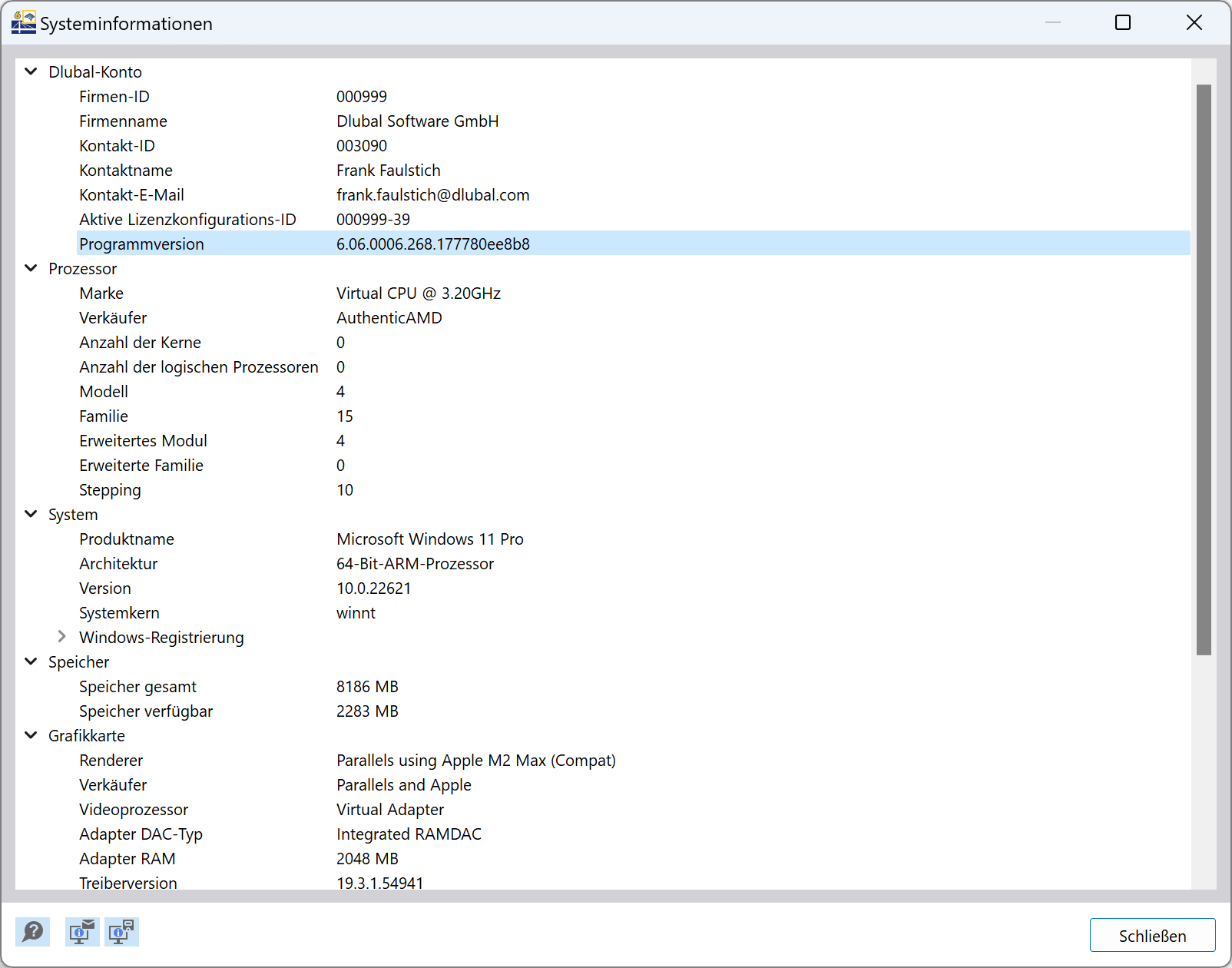Image resolution: width=1232 pixels, height=968 pixels.
Task: Click the Schließen button
Action: [1152, 935]
